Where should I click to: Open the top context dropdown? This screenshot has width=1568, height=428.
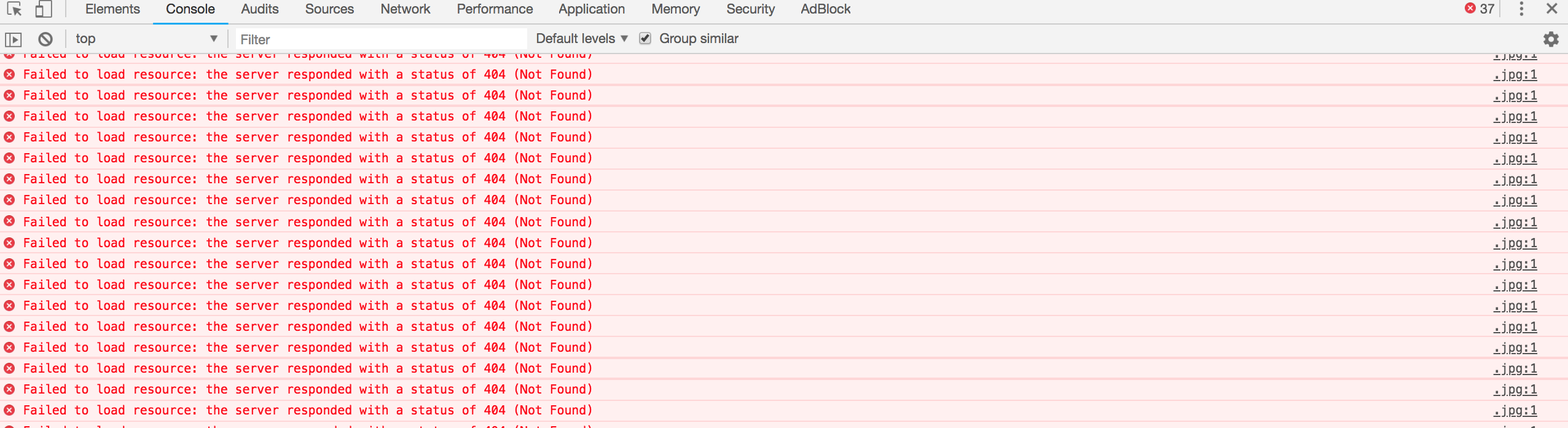tap(146, 39)
